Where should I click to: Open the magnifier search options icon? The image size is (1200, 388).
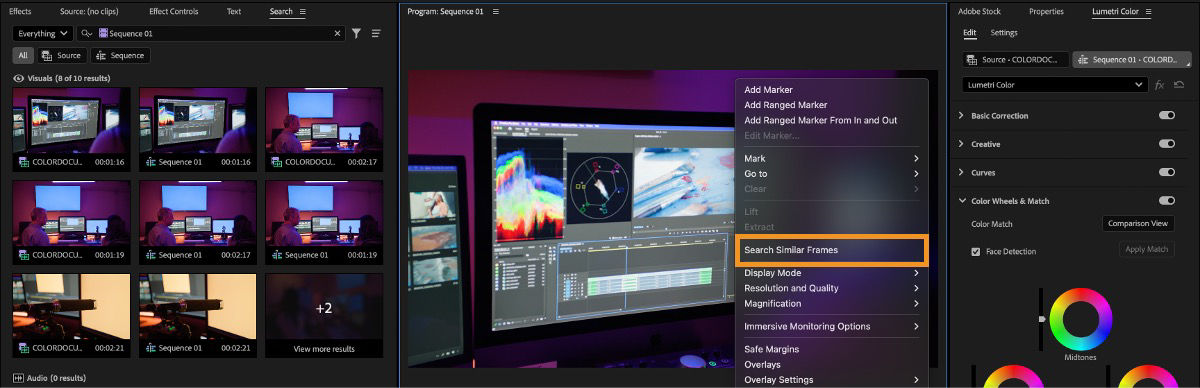click(x=87, y=33)
